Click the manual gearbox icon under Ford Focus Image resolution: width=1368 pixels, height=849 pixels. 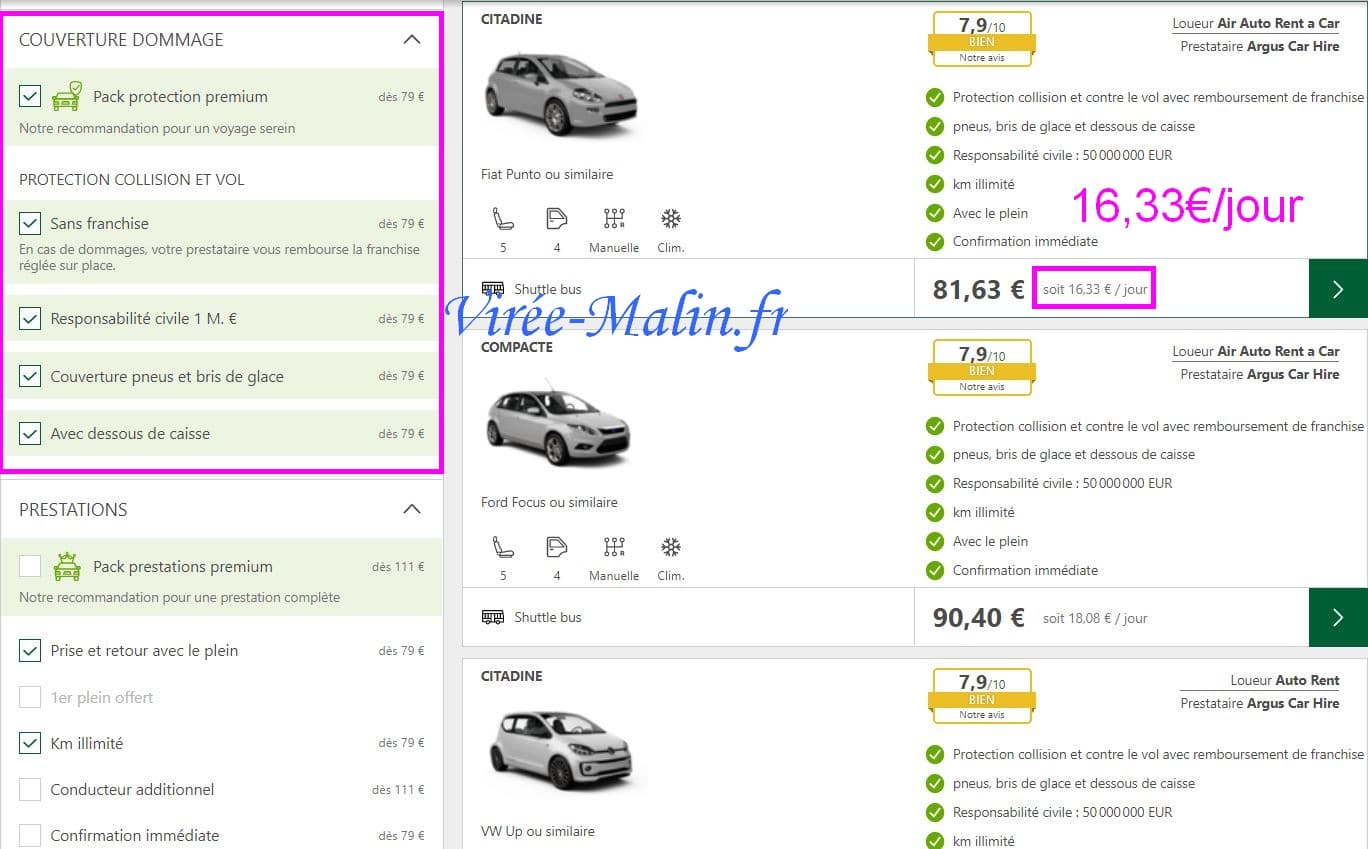pyautogui.click(x=614, y=547)
